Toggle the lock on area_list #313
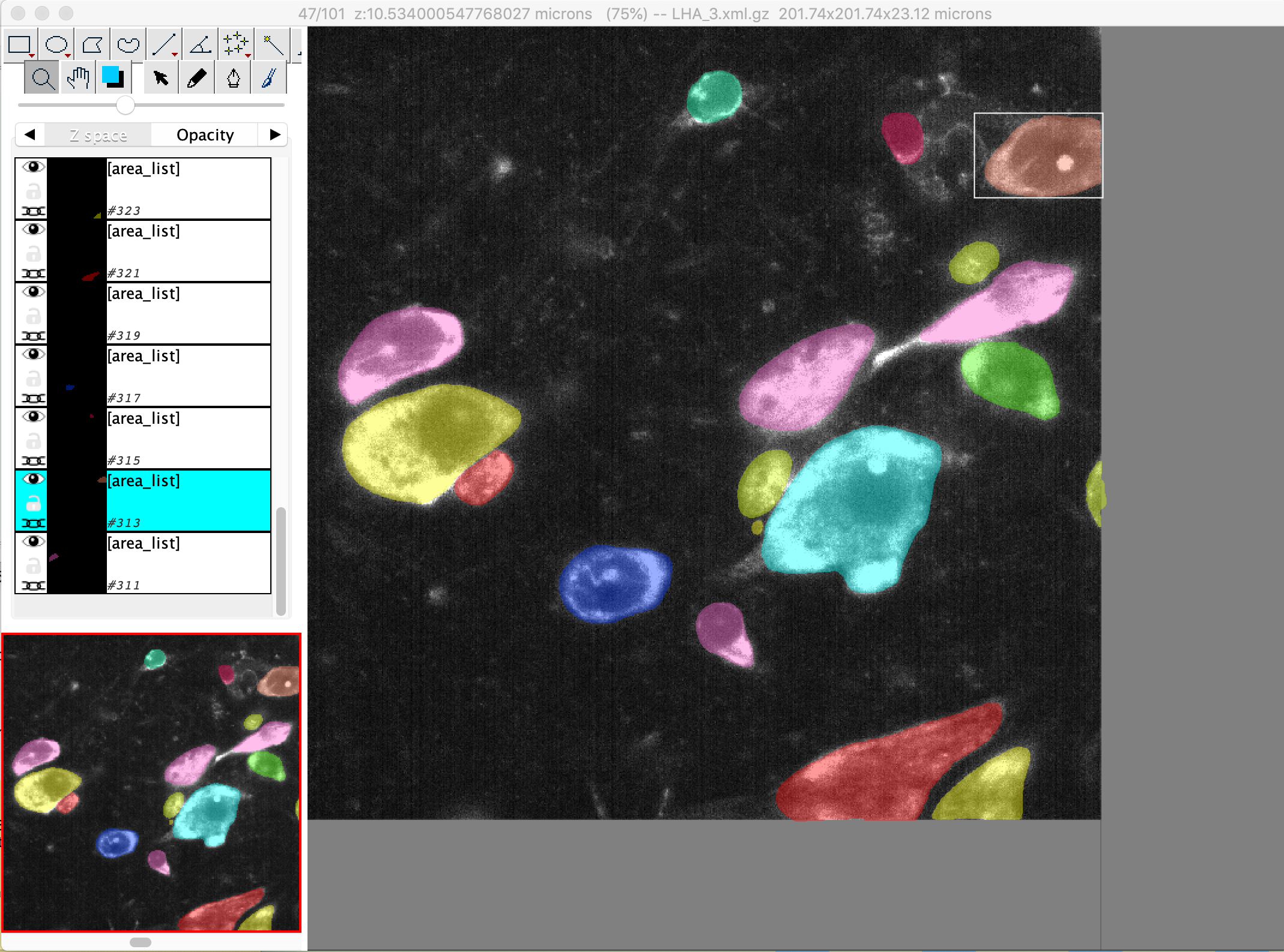Screen dimensions: 1284x952 pos(34,503)
